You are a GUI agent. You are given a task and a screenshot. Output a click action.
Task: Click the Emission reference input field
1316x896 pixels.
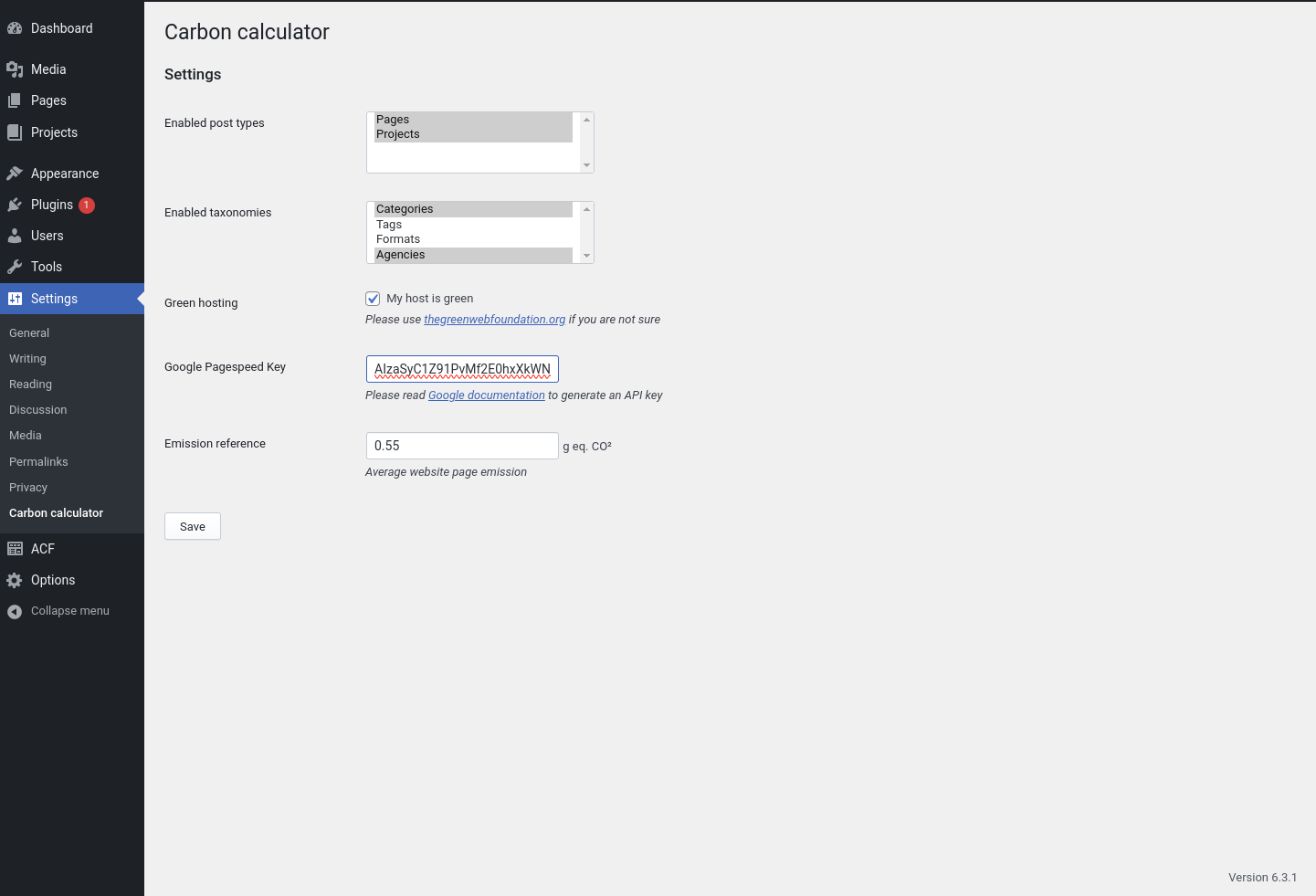click(x=462, y=446)
